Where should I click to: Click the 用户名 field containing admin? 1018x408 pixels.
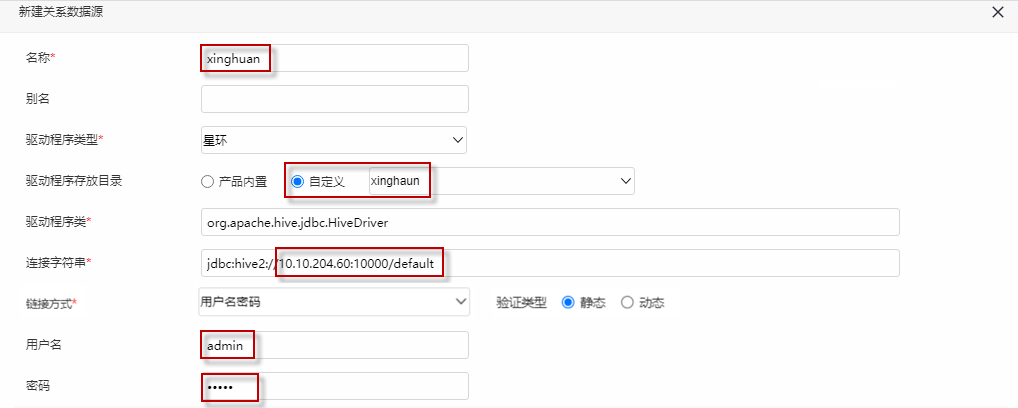click(x=335, y=345)
